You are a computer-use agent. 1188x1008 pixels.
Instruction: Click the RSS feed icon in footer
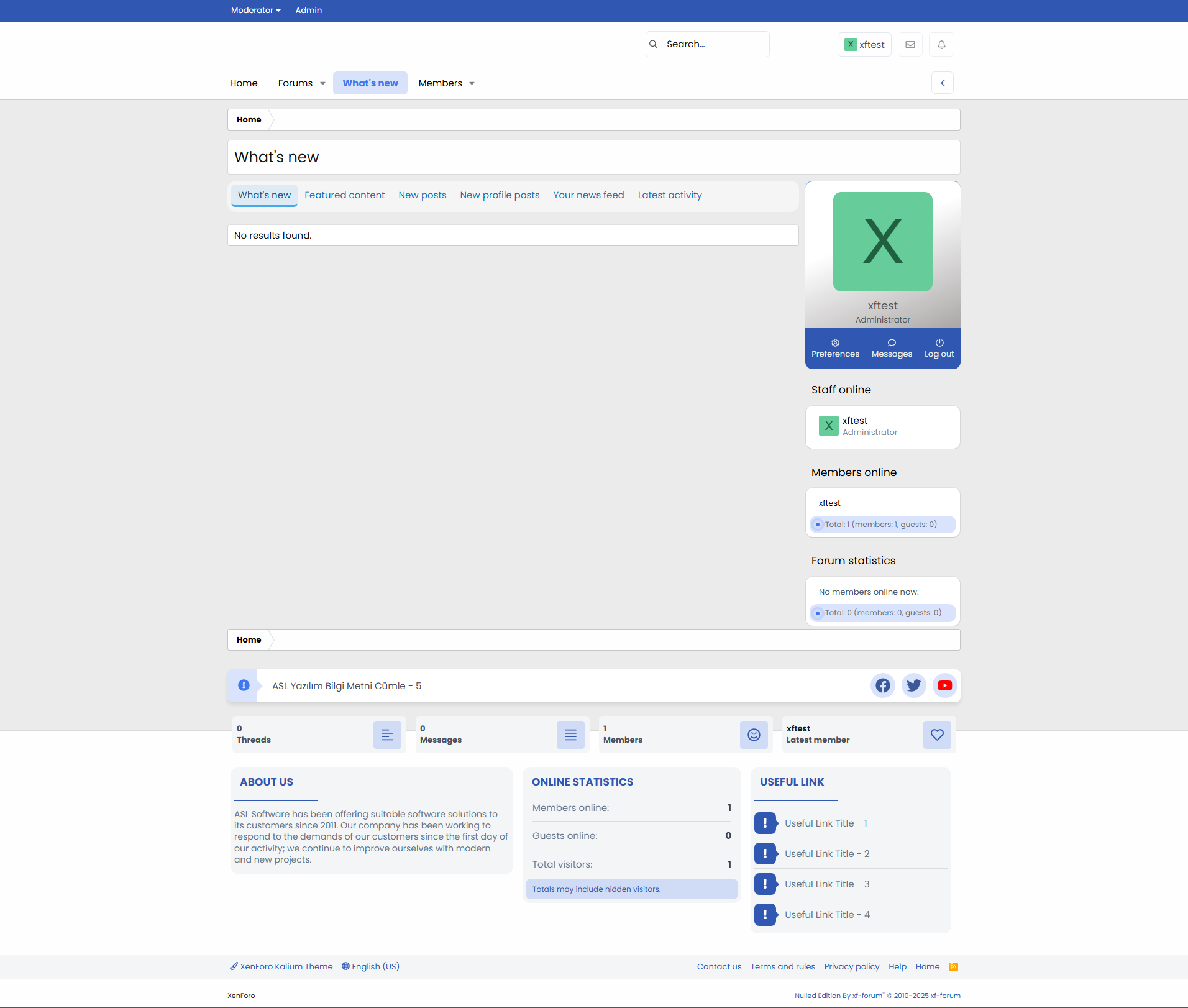(953, 967)
